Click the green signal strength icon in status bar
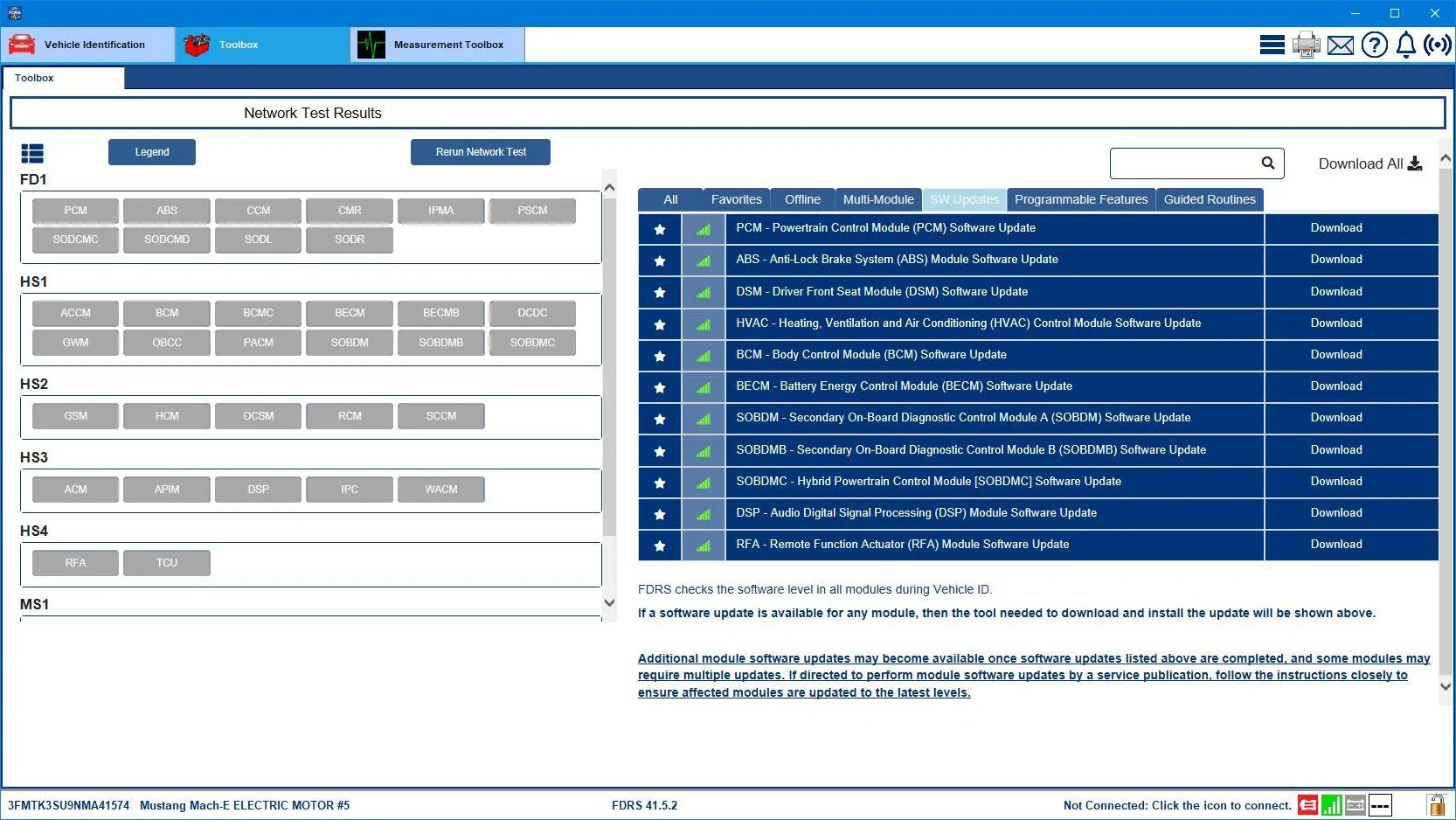Image resolution: width=1456 pixels, height=820 pixels. click(x=1331, y=805)
